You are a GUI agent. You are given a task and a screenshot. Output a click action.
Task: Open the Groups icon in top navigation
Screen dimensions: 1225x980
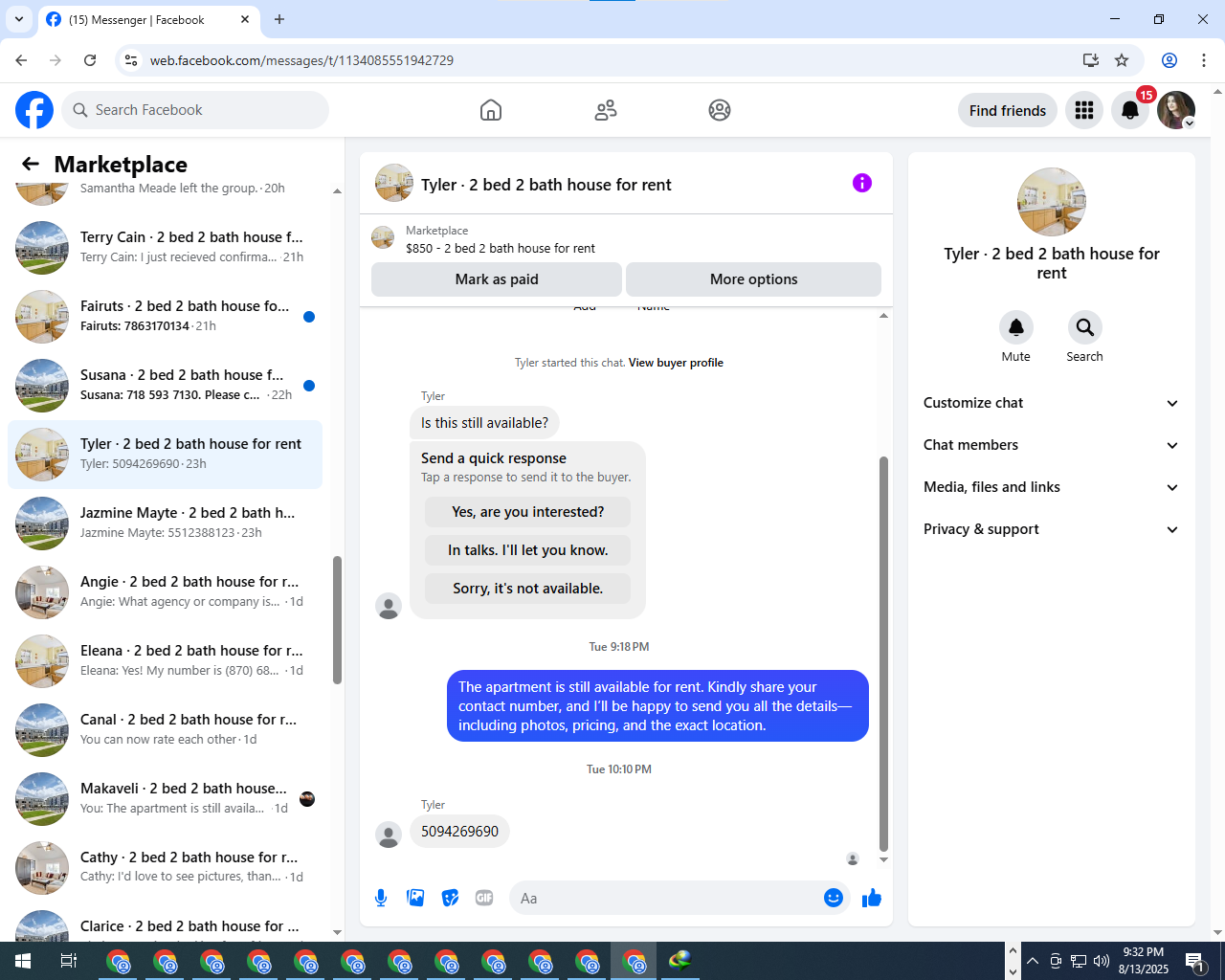pyautogui.click(x=720, y=110)
